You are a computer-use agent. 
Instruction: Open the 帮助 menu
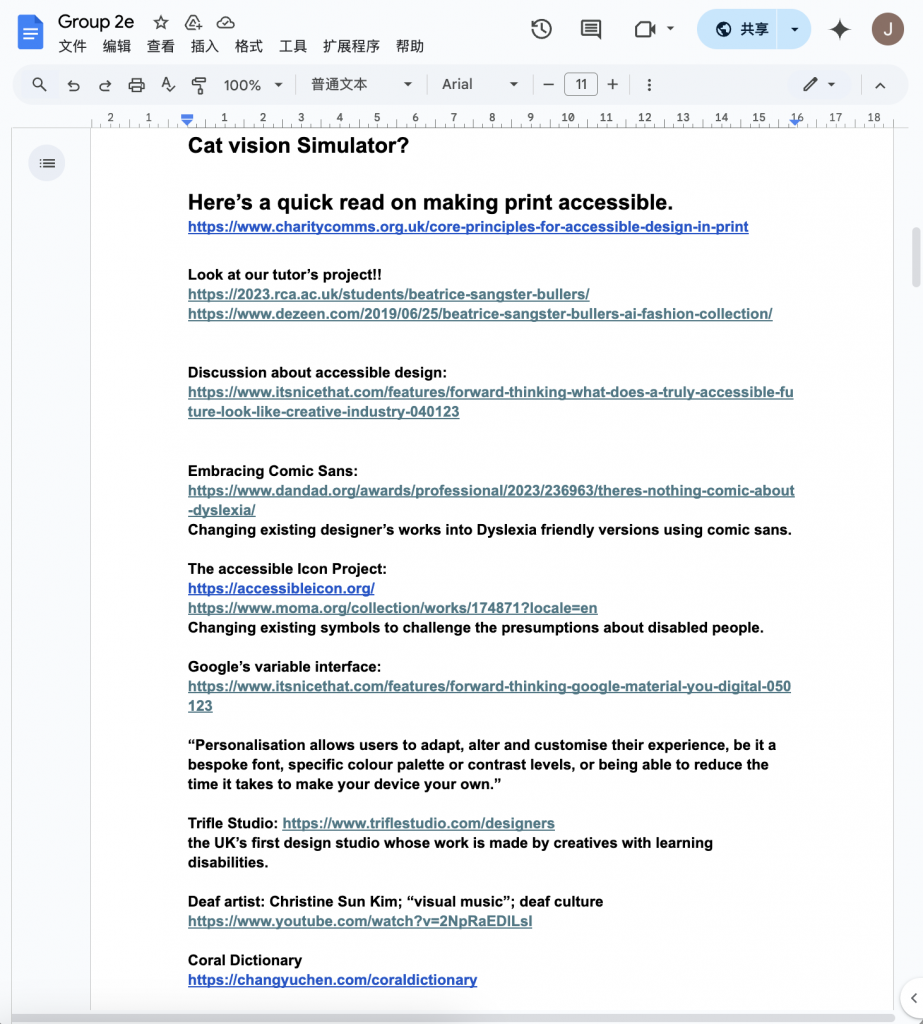410,46
